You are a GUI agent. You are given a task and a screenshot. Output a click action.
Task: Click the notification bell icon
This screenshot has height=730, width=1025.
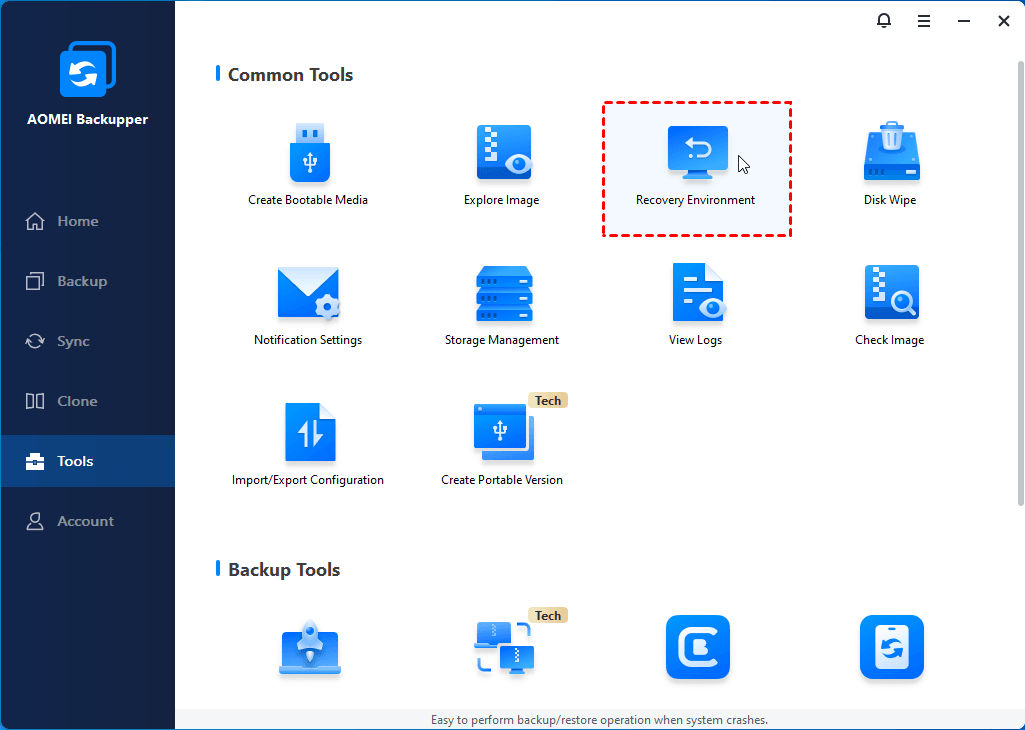coord(883,20)
